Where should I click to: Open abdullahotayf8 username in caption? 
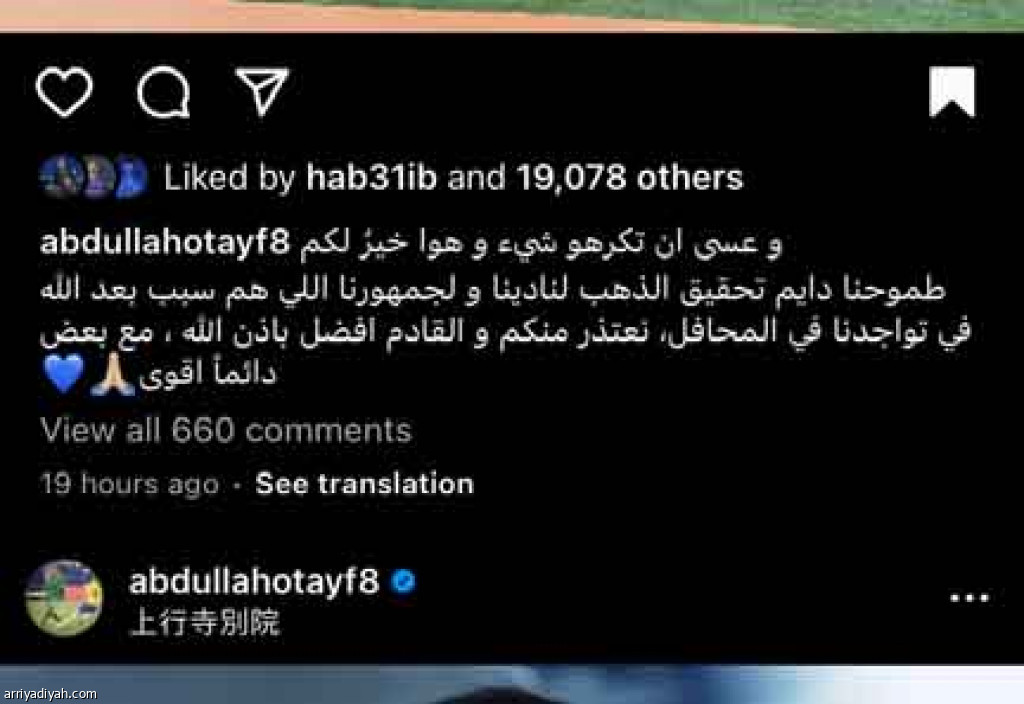(x=165, y=243)
